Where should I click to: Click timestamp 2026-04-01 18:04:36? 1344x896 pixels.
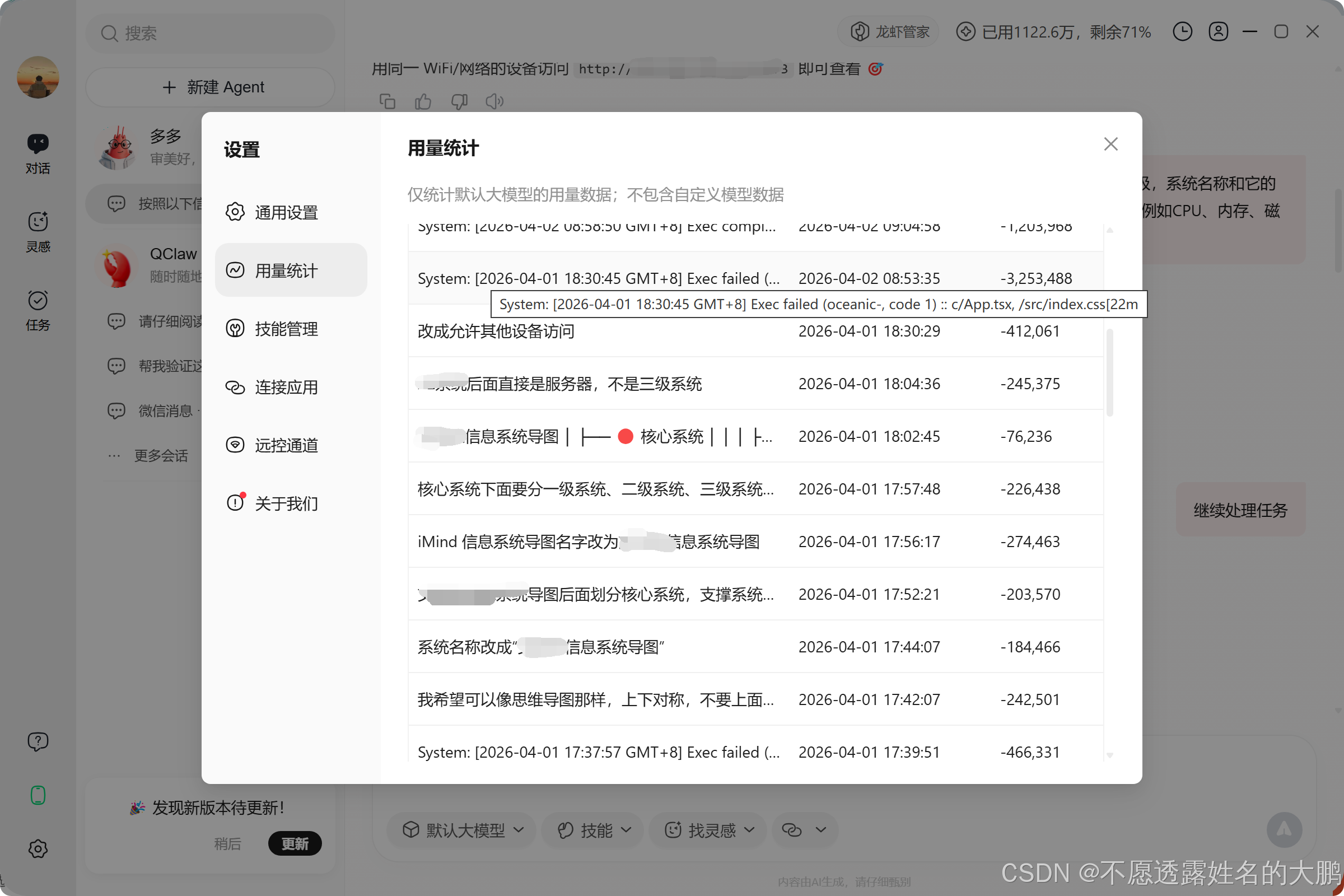tap(869, 384)
